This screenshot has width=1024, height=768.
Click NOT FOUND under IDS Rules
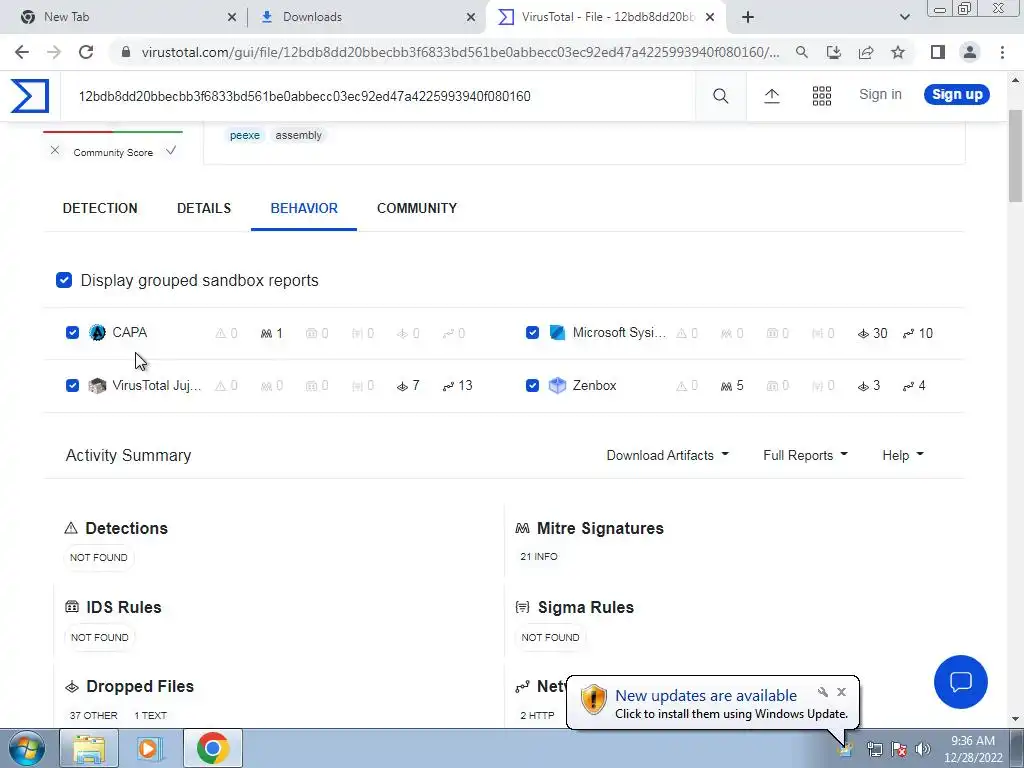(x=99, y=637)
